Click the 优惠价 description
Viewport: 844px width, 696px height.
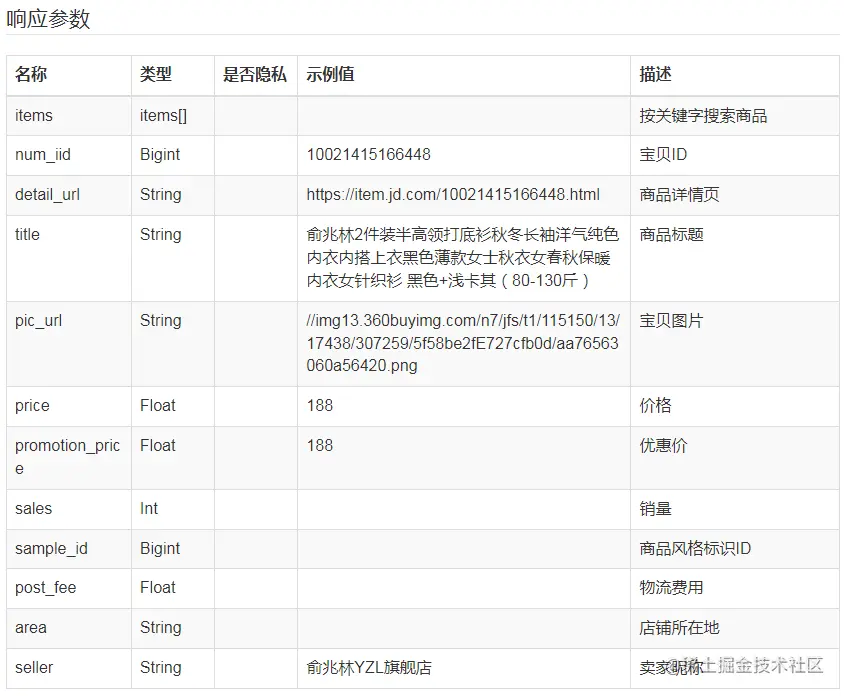point(663,446)
